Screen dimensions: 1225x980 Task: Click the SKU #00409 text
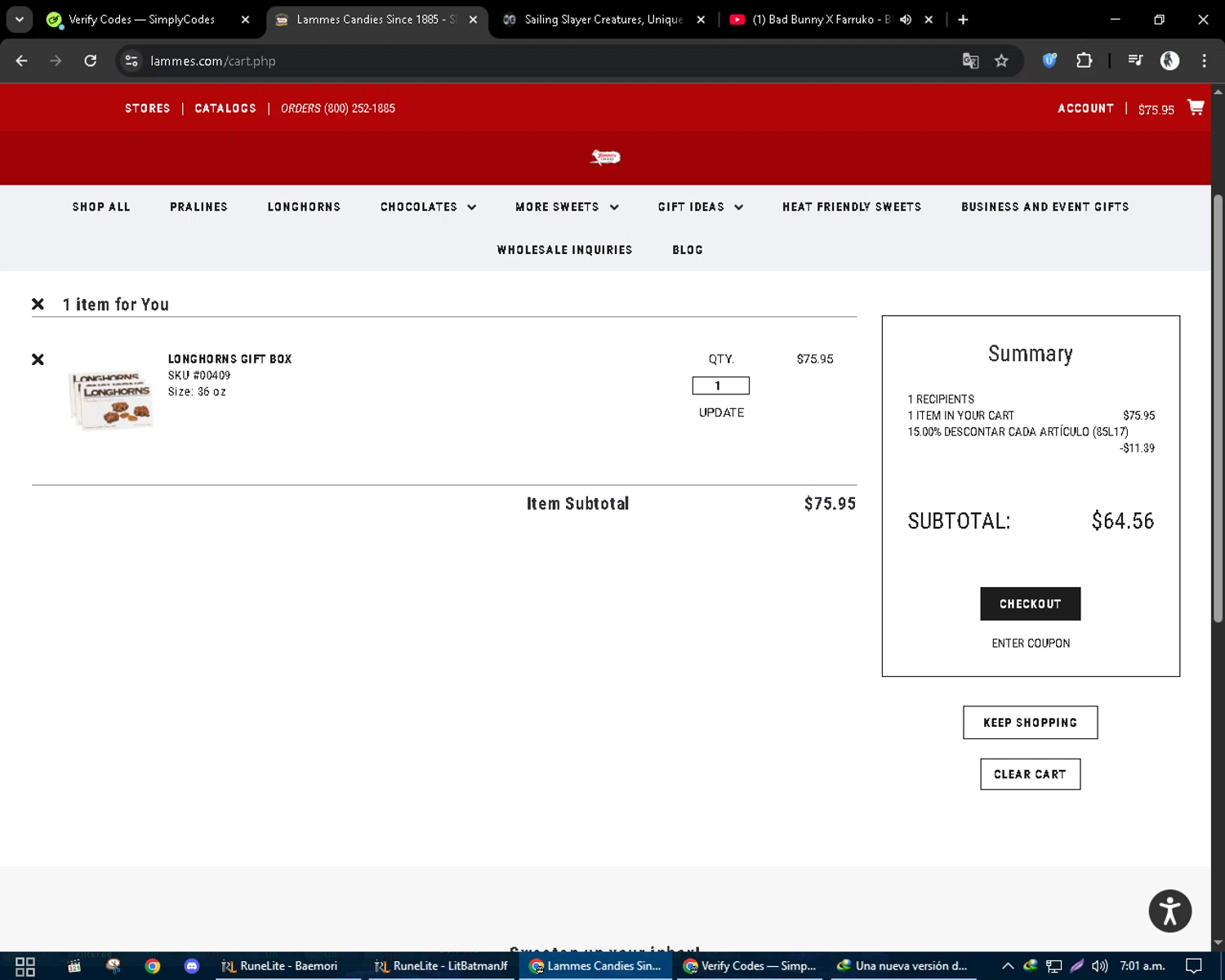(x=199, y=376)
